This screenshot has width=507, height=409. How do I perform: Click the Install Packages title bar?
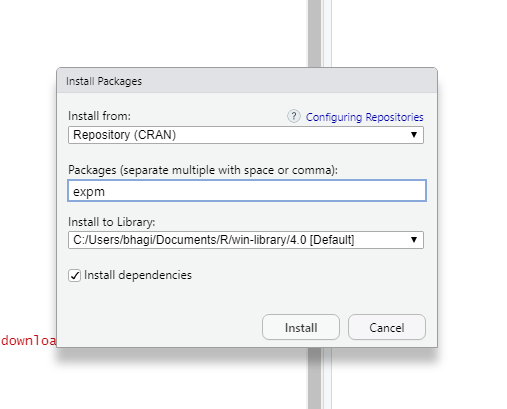(x=247, y=81)
